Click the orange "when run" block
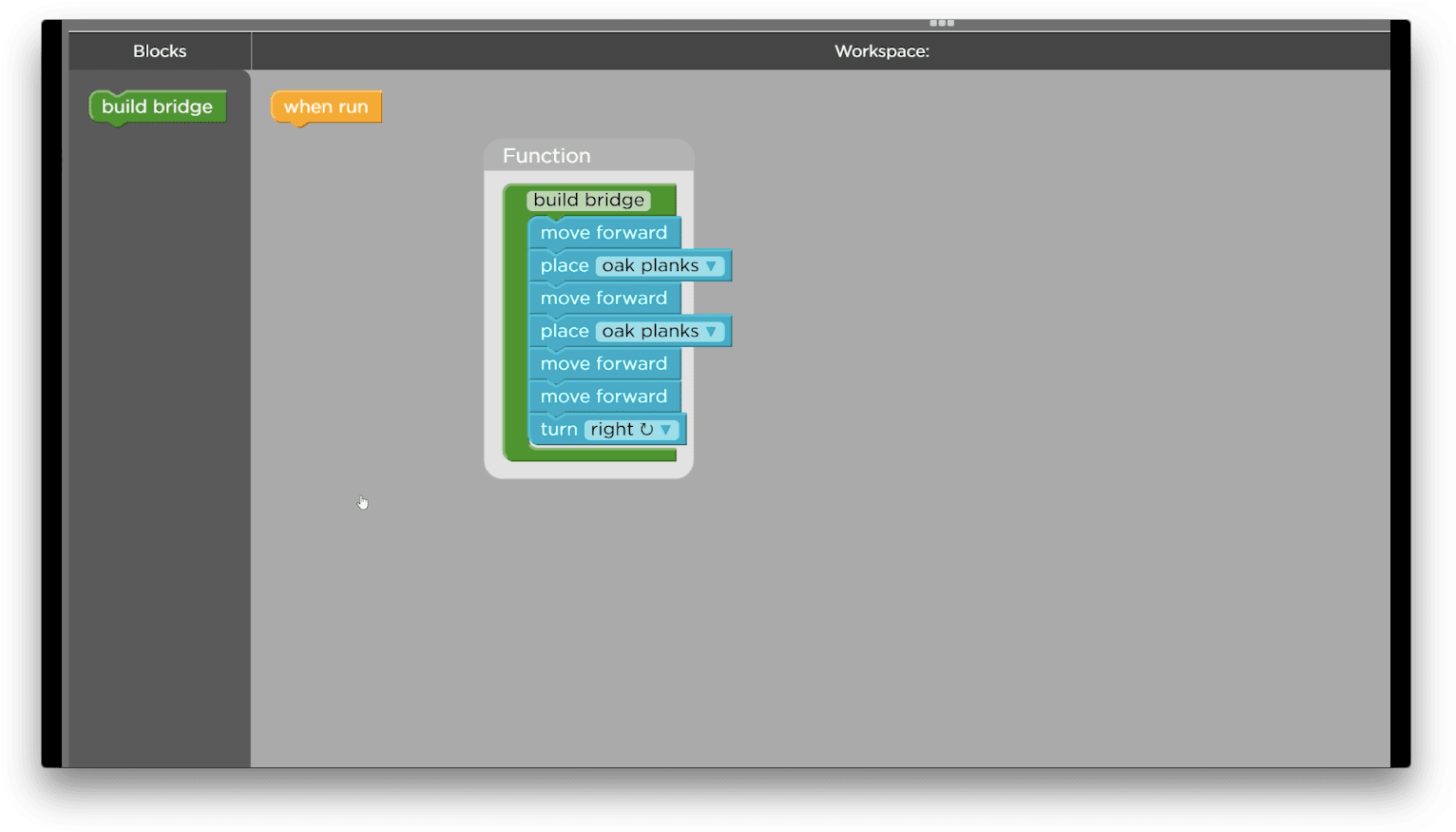This screenshot has width=1456, height=832. 326,106
